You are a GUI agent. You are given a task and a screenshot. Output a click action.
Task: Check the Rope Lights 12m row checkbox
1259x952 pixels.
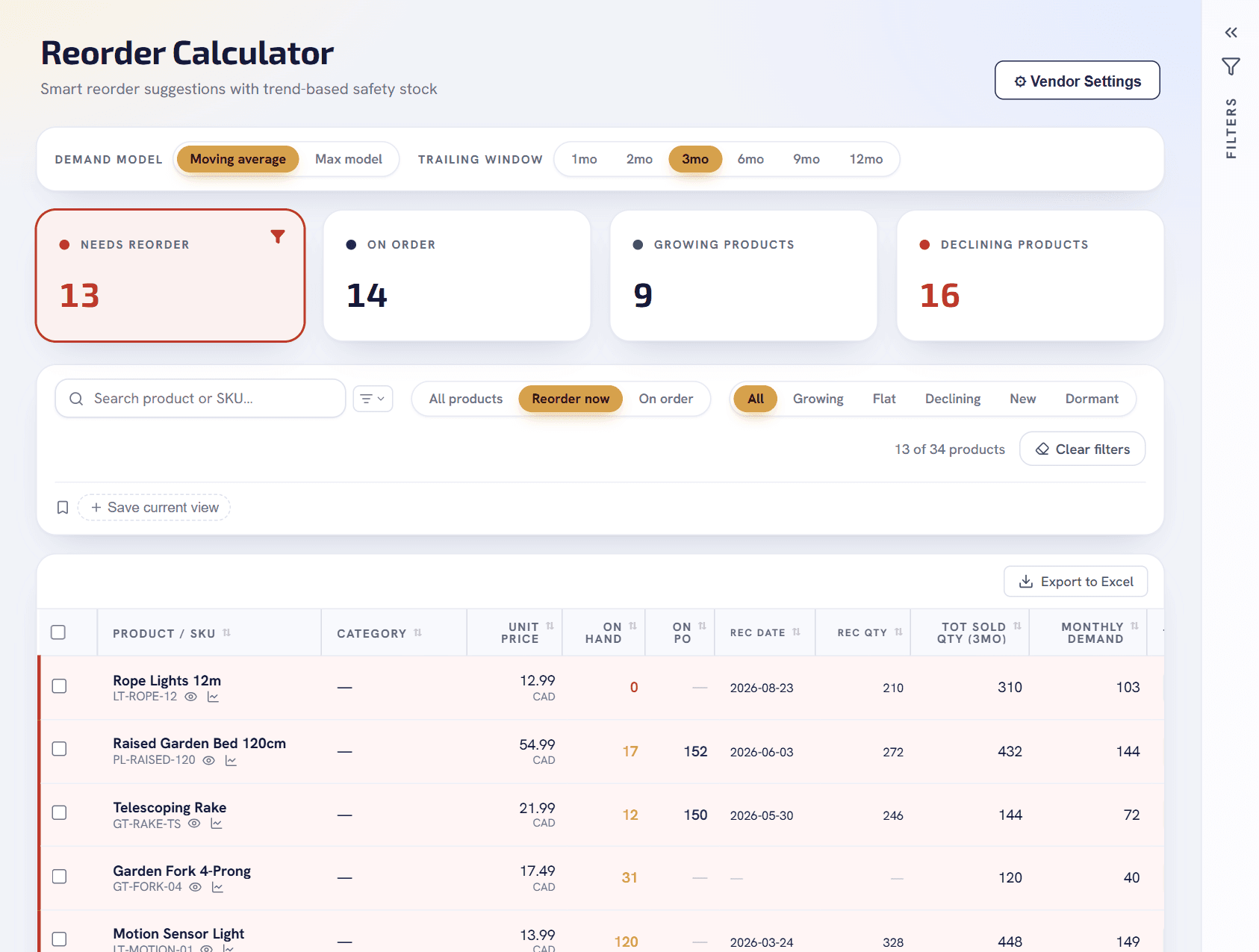(59, 686)
